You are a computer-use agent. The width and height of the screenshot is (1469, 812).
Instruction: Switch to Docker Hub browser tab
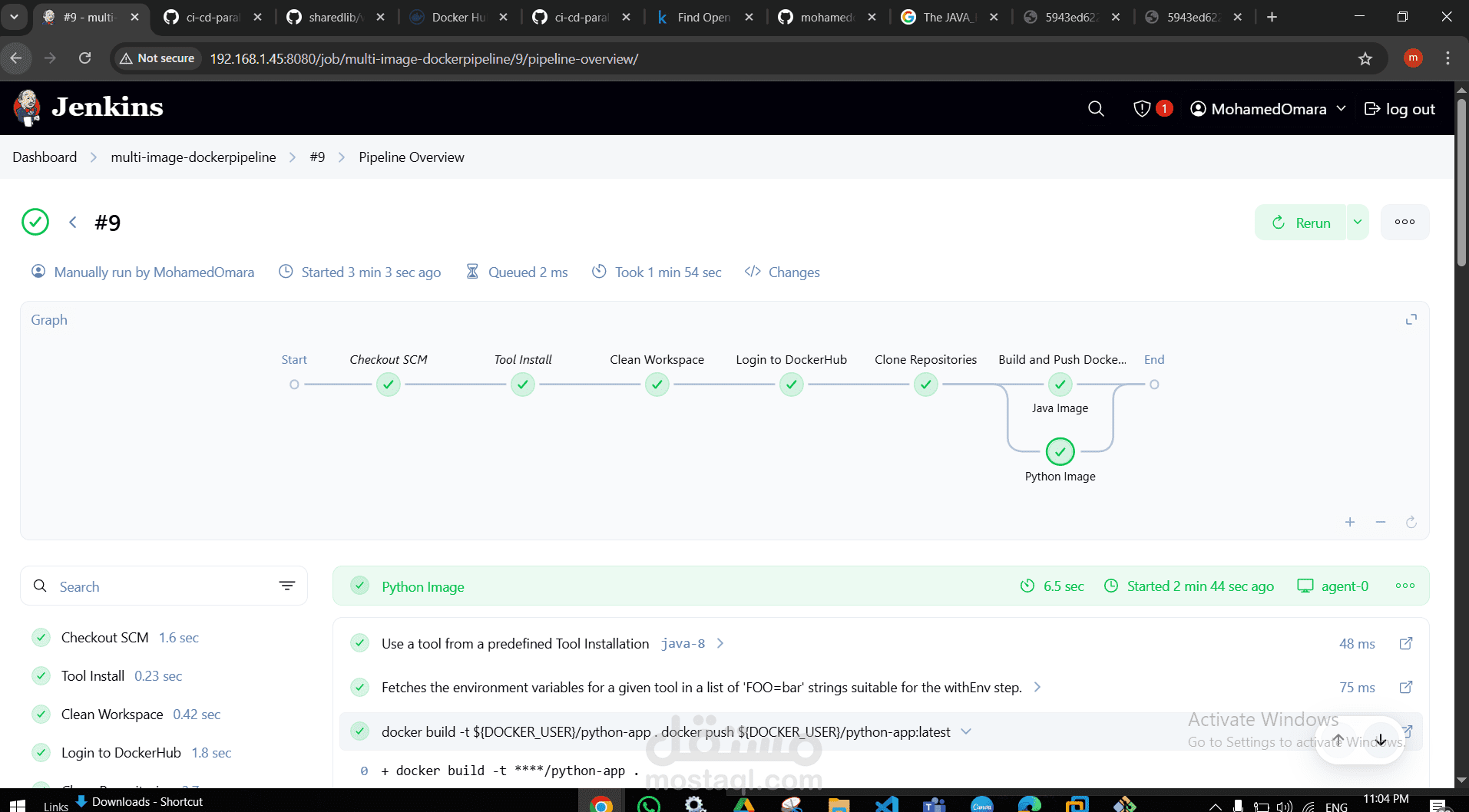[459, 17]
